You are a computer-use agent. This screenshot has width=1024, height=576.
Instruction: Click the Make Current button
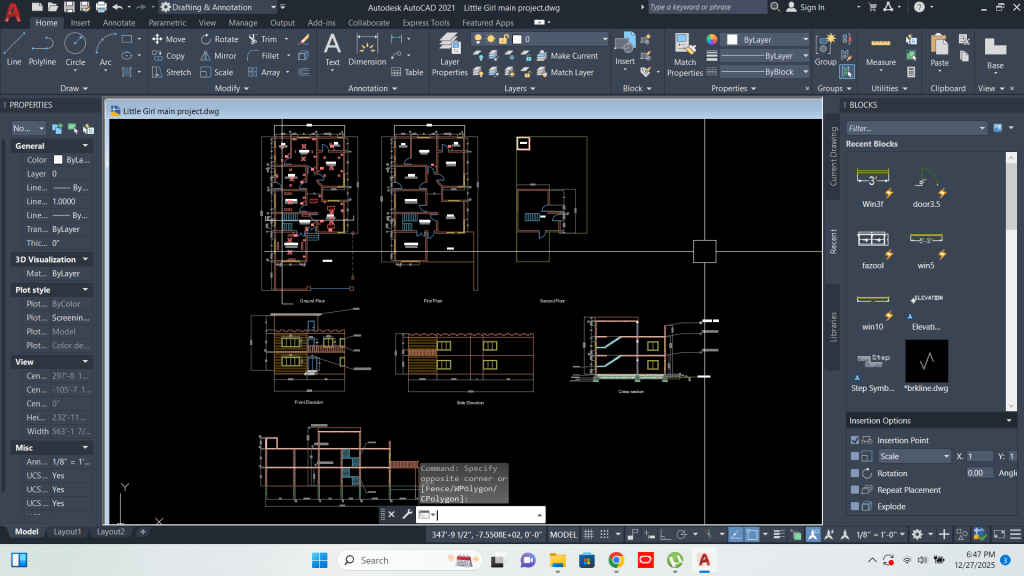[570, 56]
